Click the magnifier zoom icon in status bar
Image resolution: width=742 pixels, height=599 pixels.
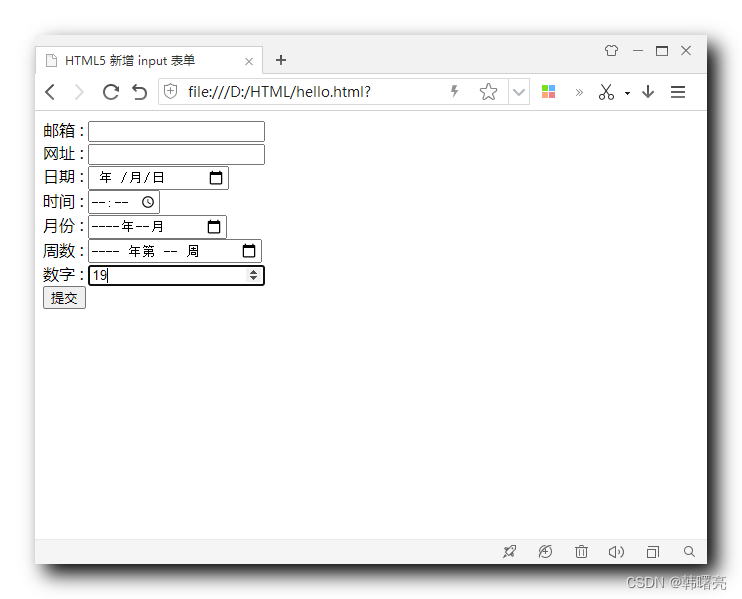[689, 551]
